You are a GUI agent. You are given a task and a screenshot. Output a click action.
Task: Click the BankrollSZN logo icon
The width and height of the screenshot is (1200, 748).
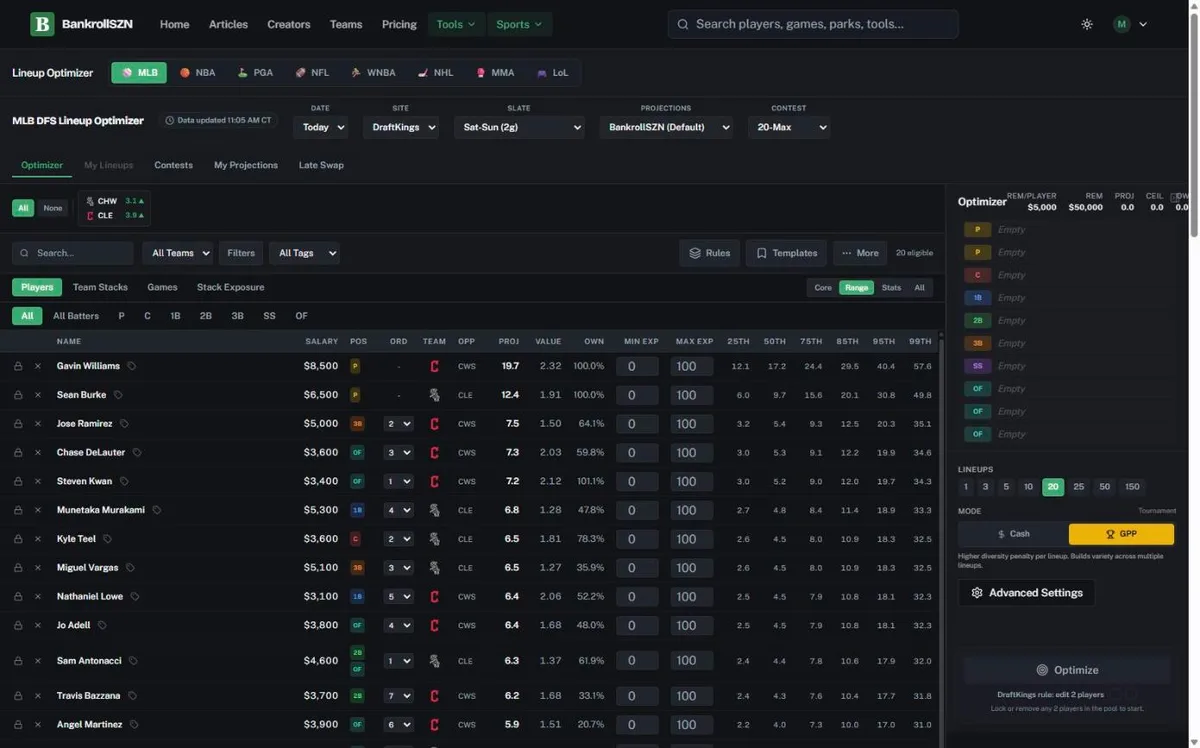(x=42, y=24)
